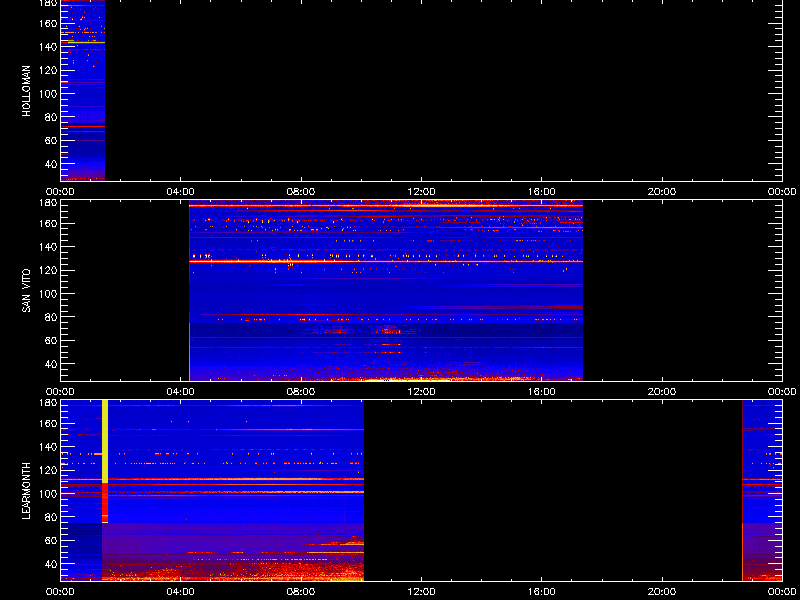This screenshot has height=600, width=800.
Task: Pick the 20:00 time label under San Vito panel
Action: click(662, 392)
